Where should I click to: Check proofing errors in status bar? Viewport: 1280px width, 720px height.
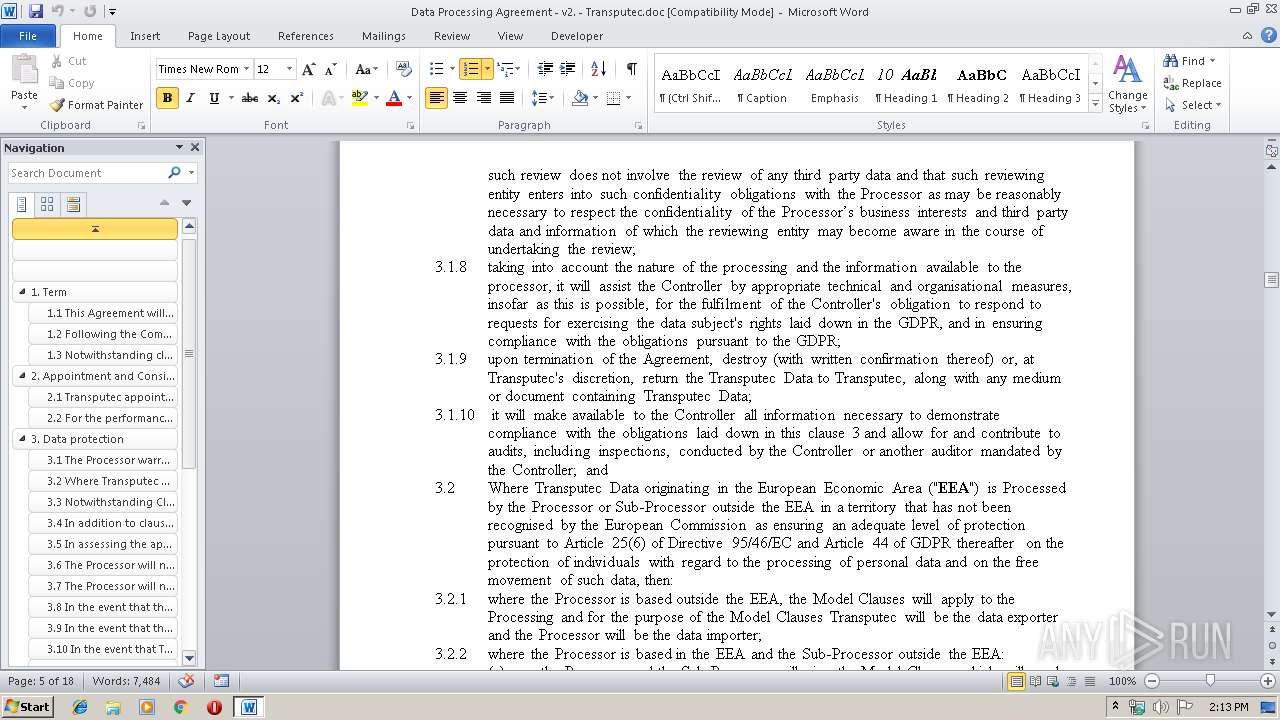[186, 681]
